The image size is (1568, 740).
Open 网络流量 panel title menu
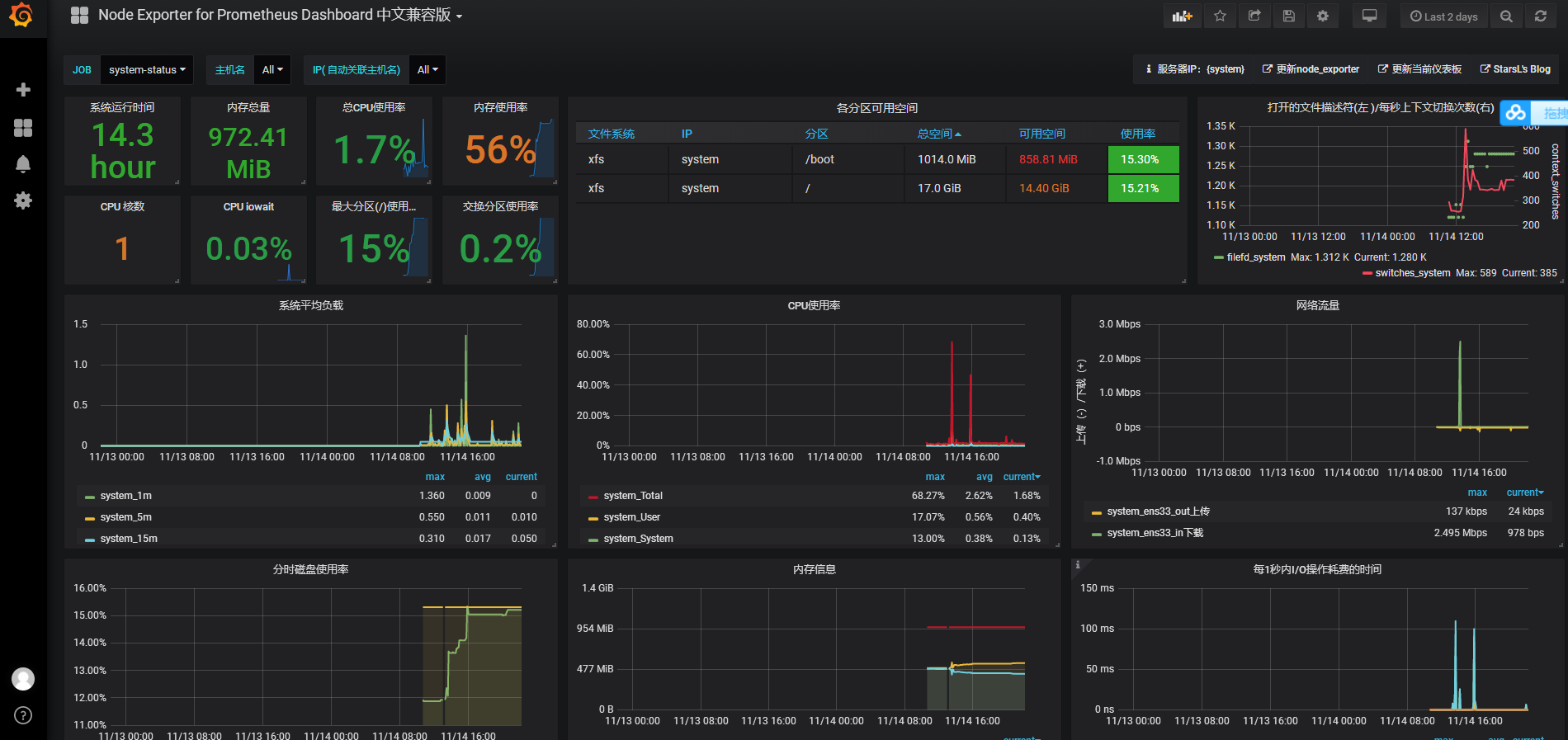(x=1317, y=305)
